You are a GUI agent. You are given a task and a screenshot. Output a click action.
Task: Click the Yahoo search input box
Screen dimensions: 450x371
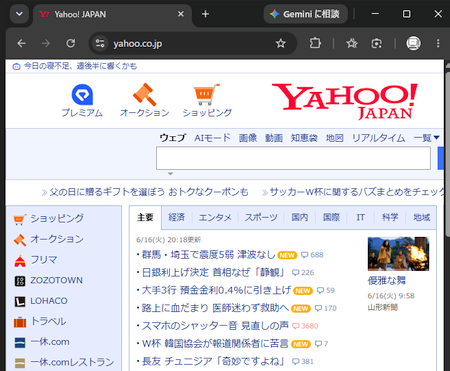pos(293,158)
